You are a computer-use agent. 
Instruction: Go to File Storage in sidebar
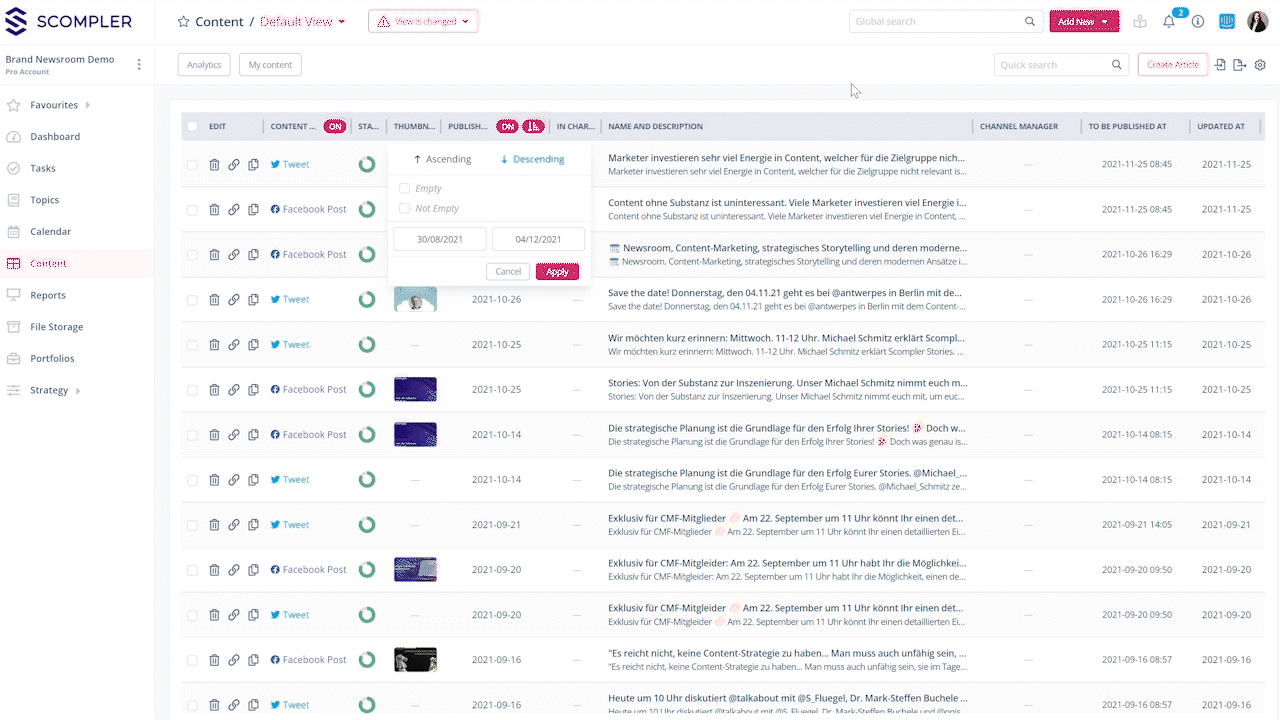coord(56,327)
